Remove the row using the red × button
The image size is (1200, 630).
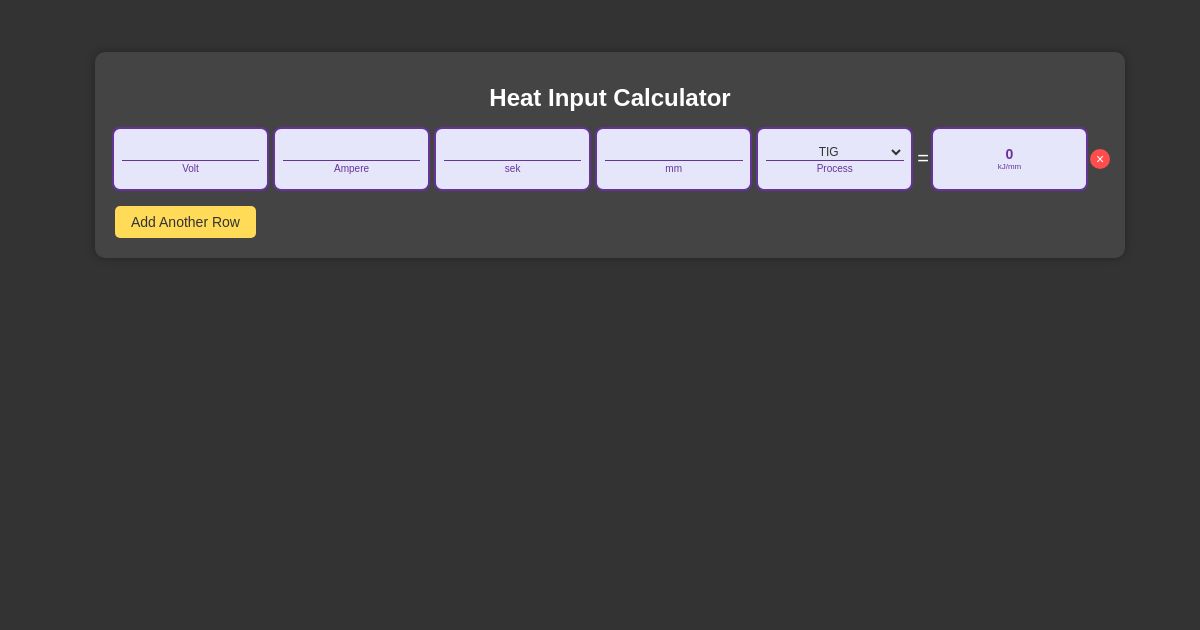tap(1100, 159)
